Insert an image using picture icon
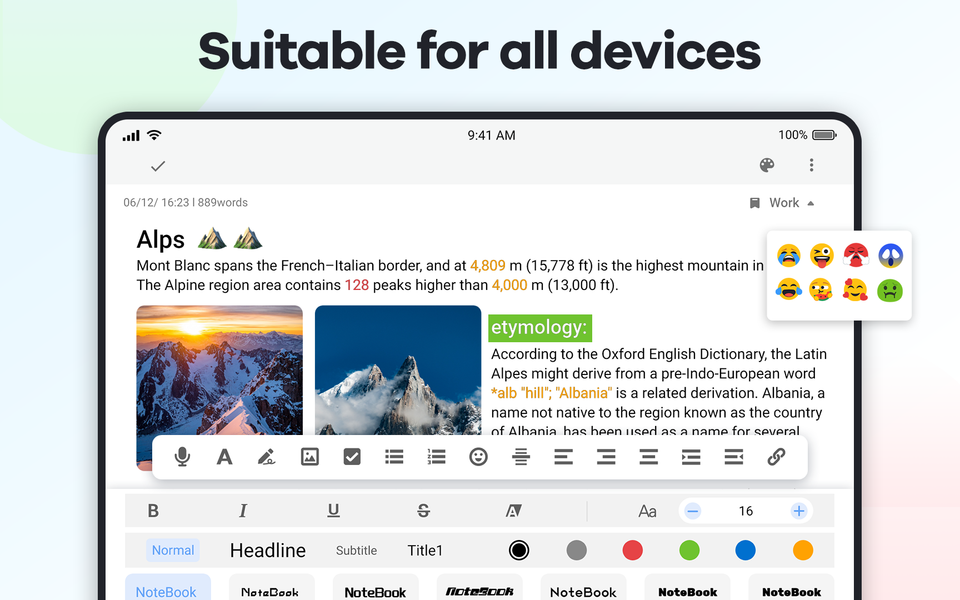The height and width of the screenshot is (600, 960). coord(310,457)
